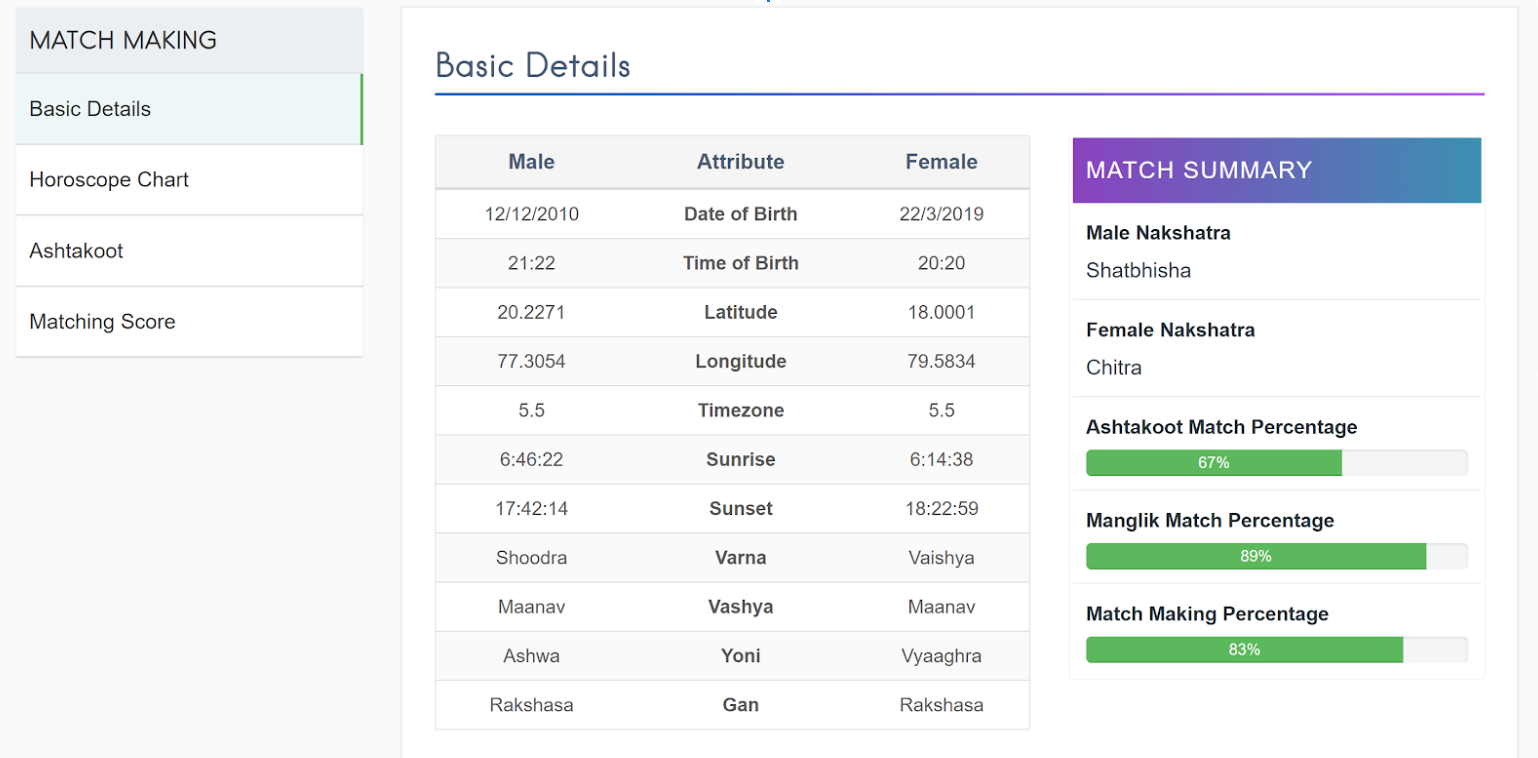1538x758 pixels.
Task: Click the Varna attribute row label
Action: pos(740,558)
